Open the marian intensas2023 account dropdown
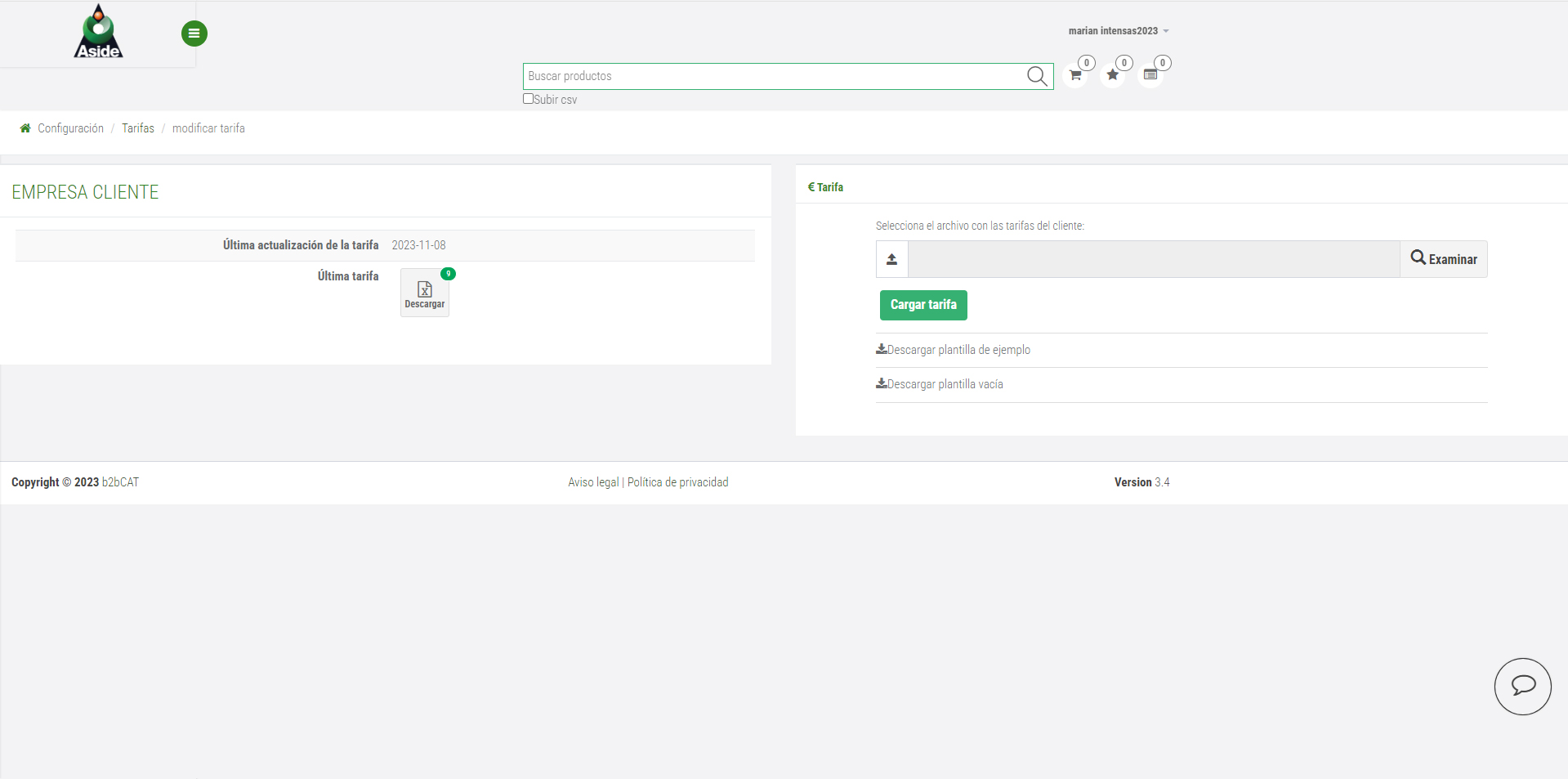The width and height of the screenshot is (1568, 779). (x=1118, y=30)
